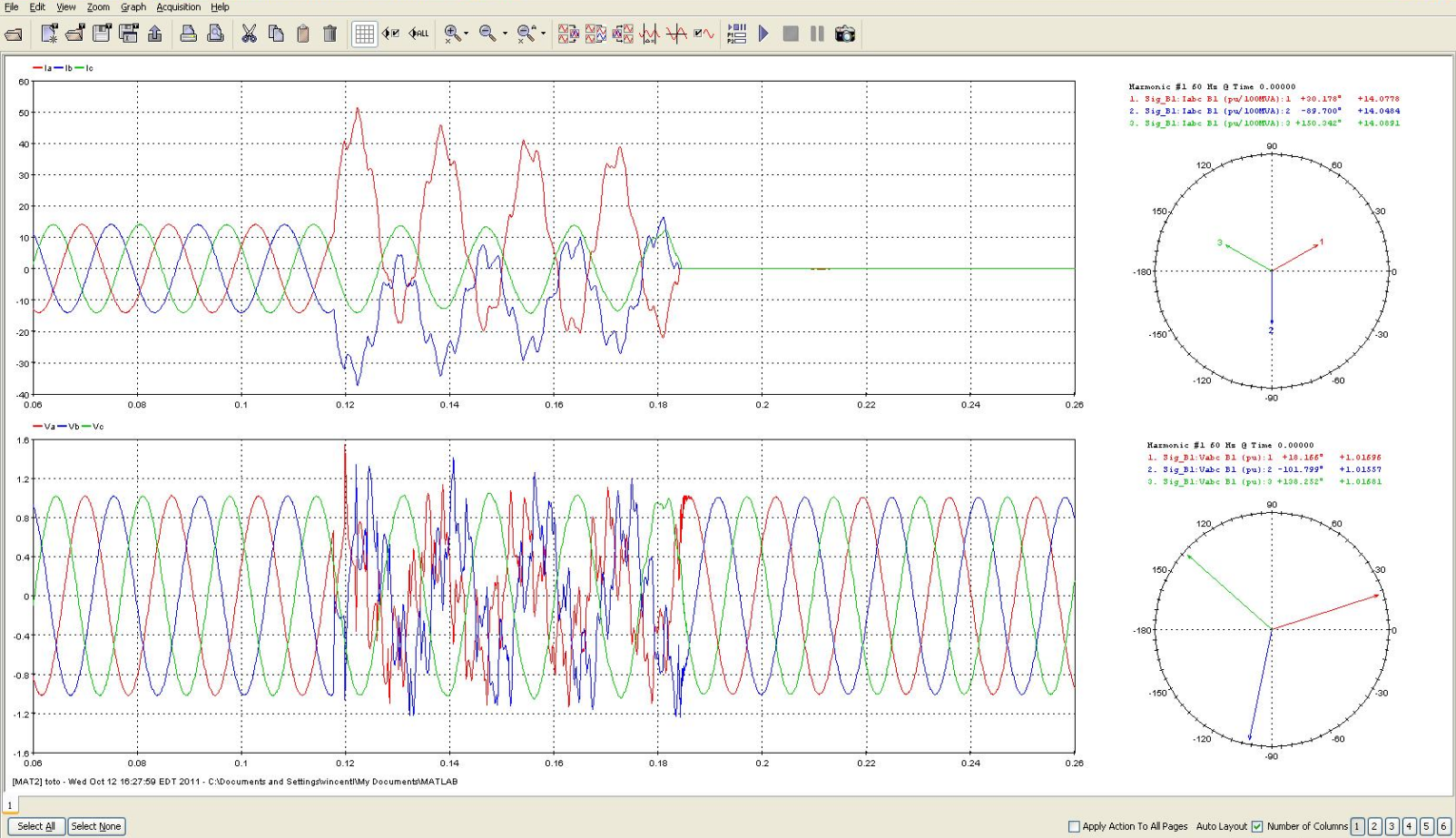Set number of columns to 6

[x=1443, y=826]
